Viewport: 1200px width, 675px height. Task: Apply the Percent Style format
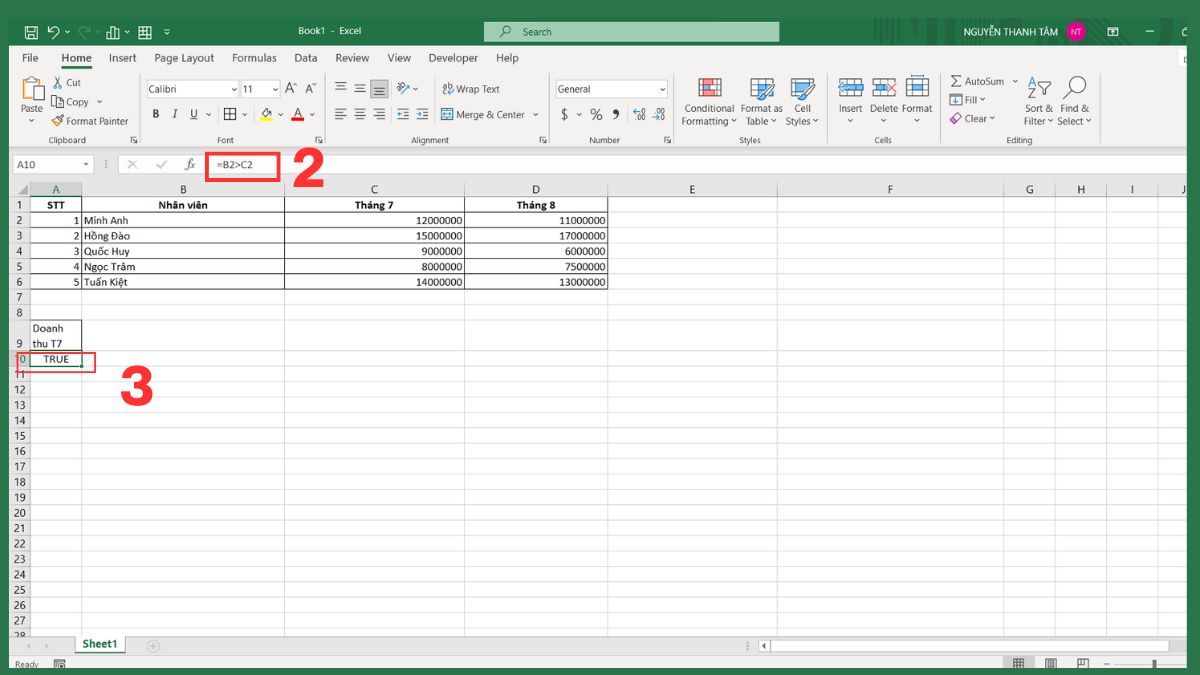point(594,114)
